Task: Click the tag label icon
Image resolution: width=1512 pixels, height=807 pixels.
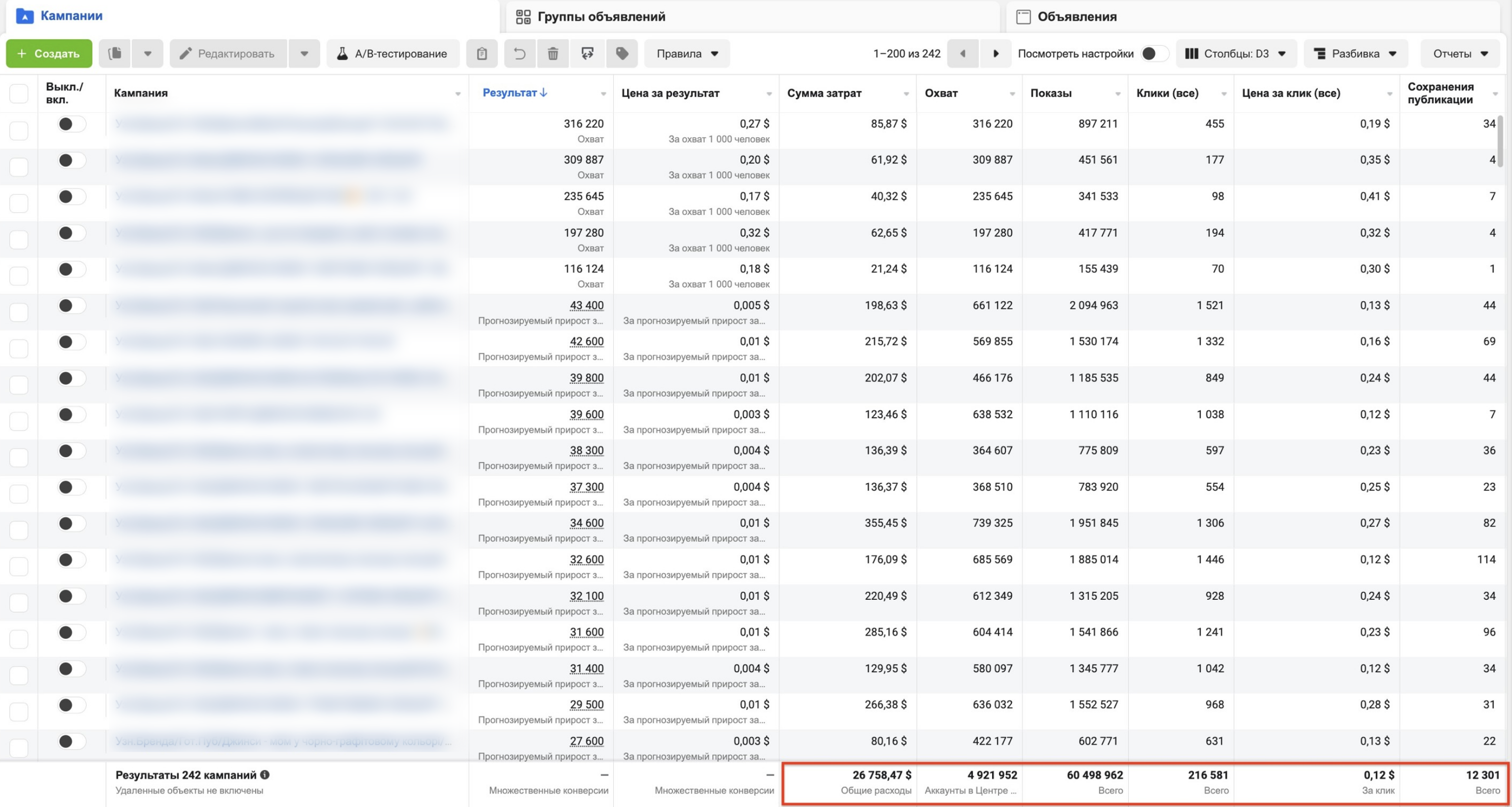Action: coord(622,54)
